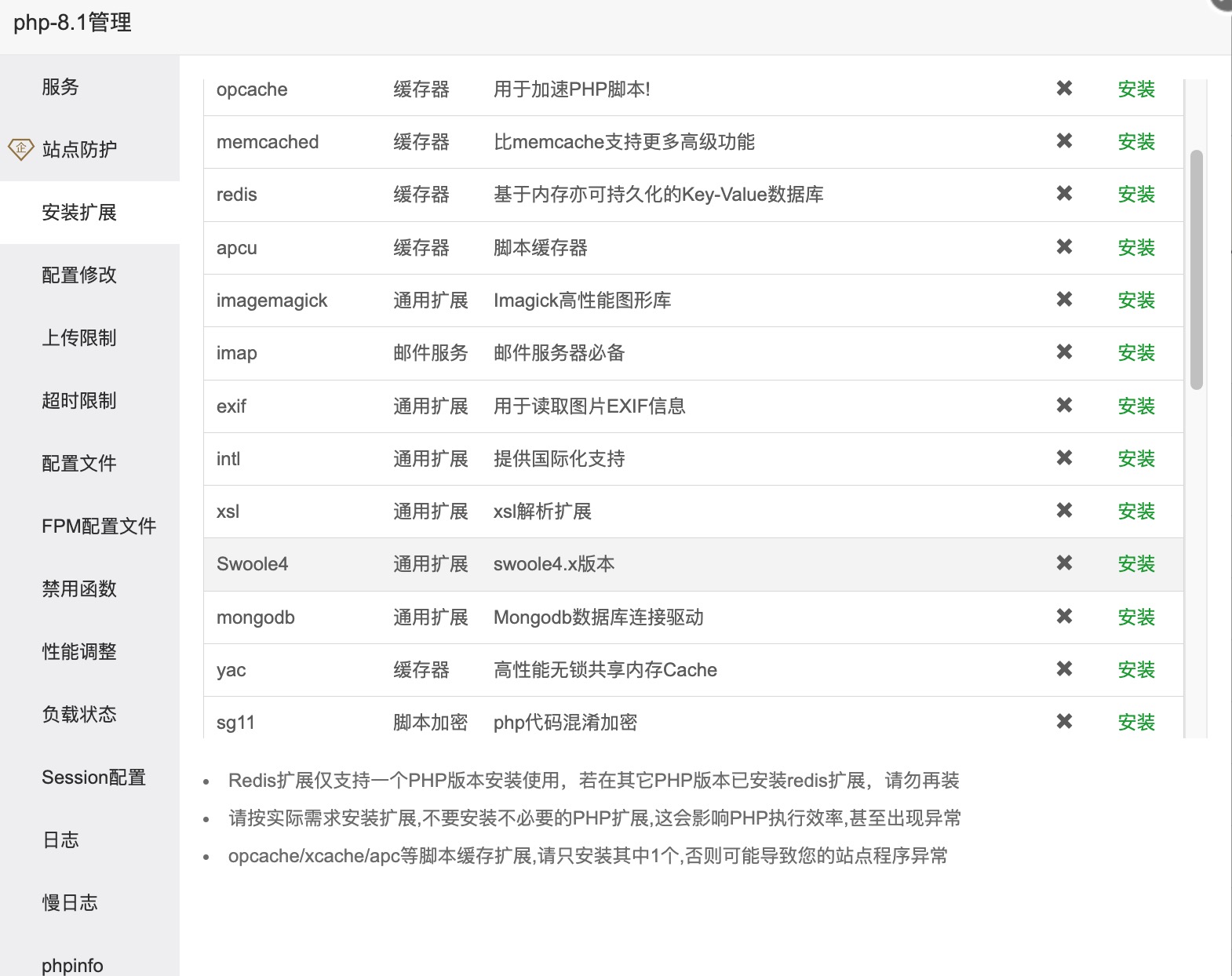
Task: Click the memcached extension name
Action: [x=268, y=142]
